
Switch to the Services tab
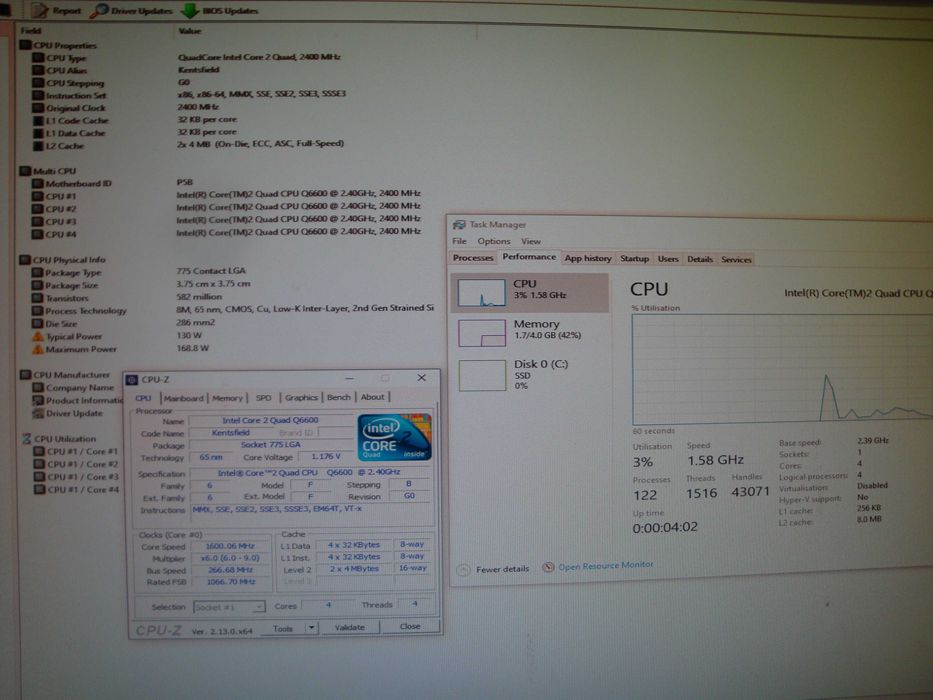pos(736,260)
